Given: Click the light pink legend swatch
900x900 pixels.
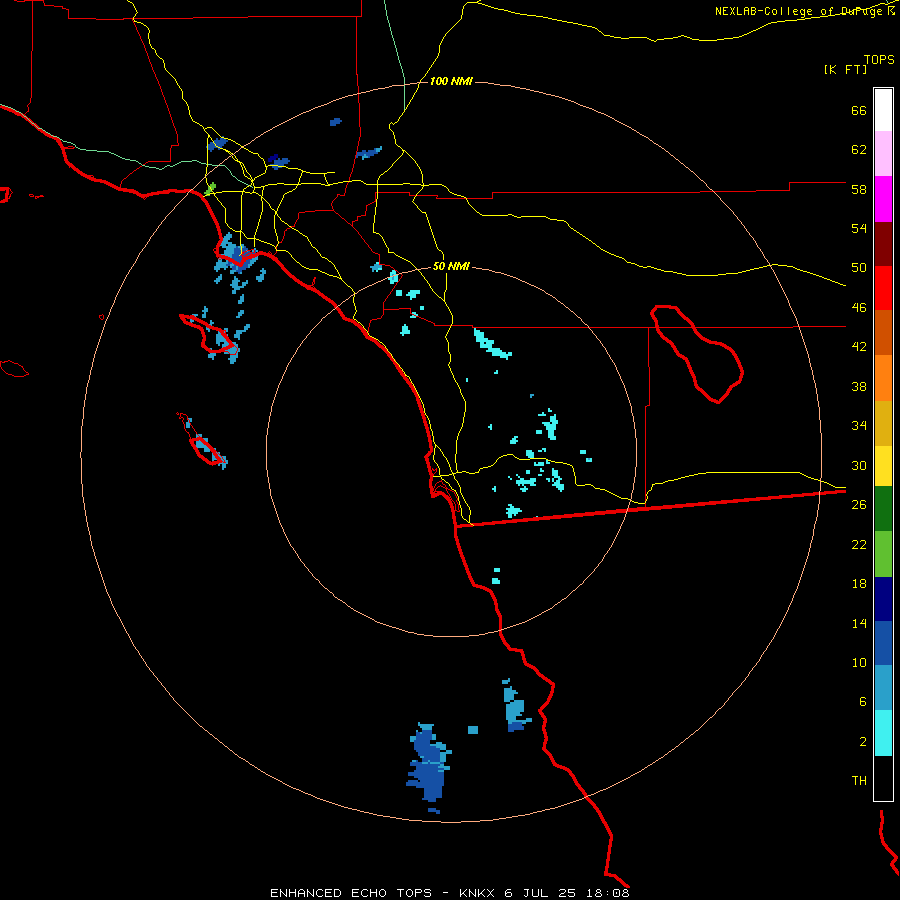Looking at the screenshot, I should point(883,153).
